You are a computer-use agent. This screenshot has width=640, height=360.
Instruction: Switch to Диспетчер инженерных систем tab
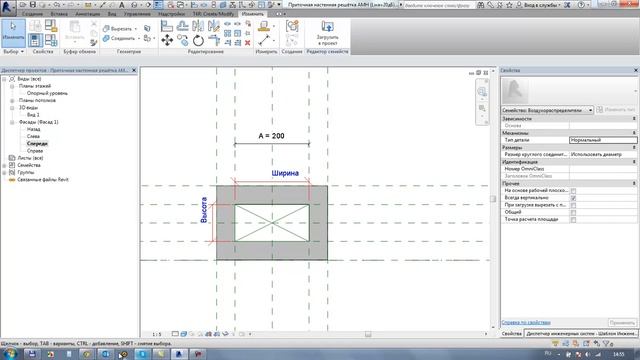tap(581, 333)
